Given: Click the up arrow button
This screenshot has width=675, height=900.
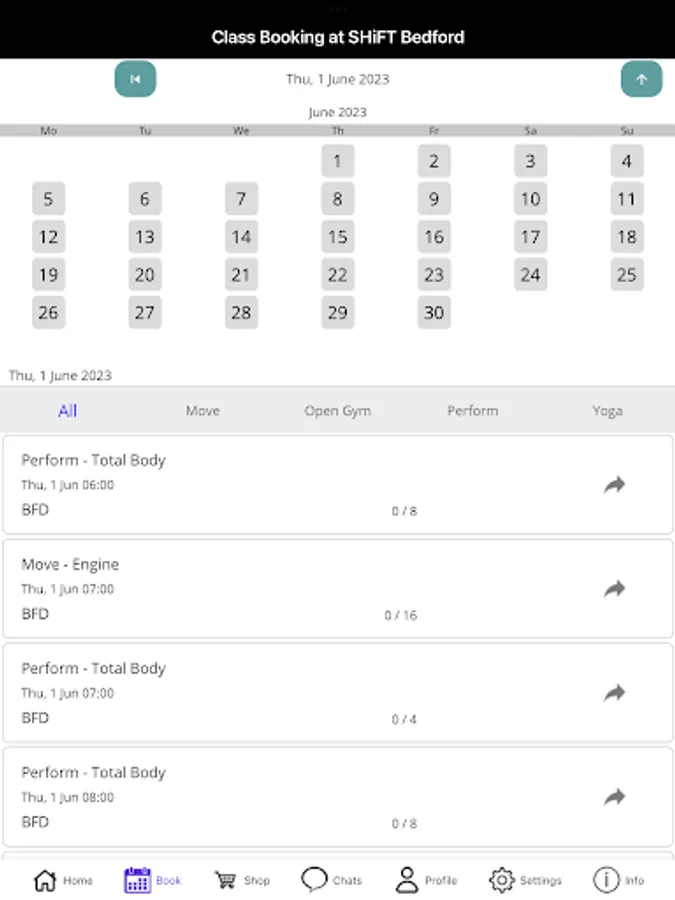Looking at the screenshot, I should click(x=641, y=79).
